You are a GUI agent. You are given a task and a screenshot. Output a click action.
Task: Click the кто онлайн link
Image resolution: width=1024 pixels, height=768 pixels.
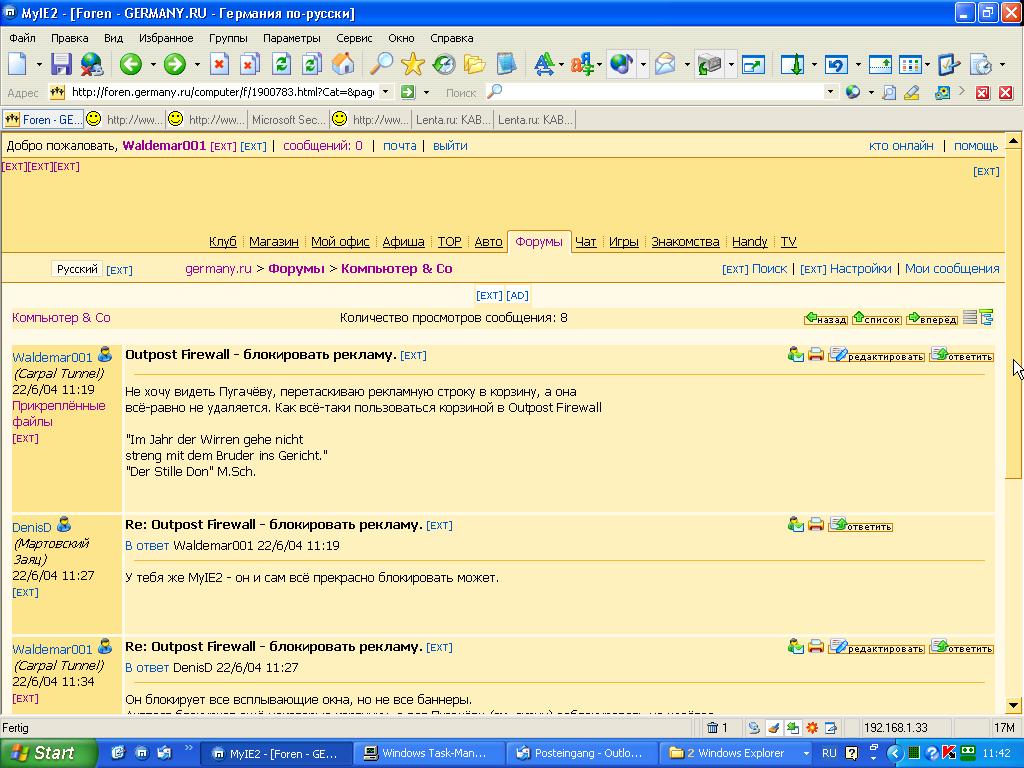[x=901, y=146]
